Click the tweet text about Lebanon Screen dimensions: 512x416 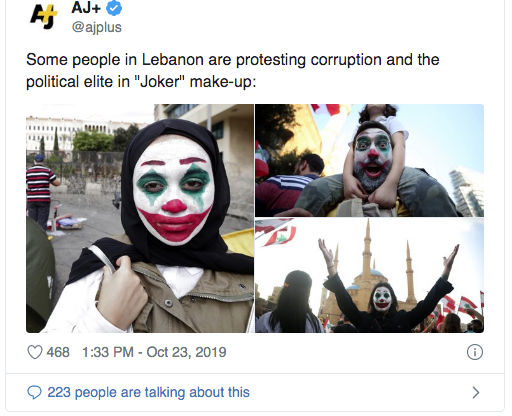point(233,71)
